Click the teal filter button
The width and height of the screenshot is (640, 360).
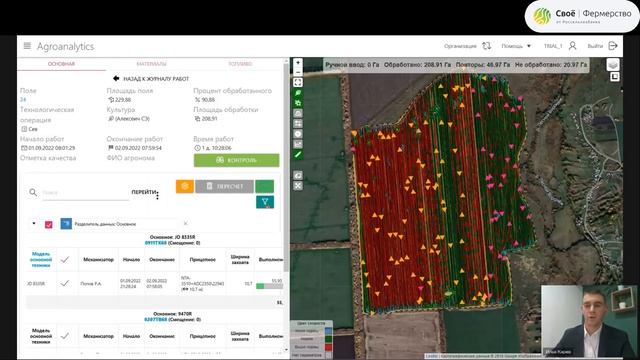(265, 202)
